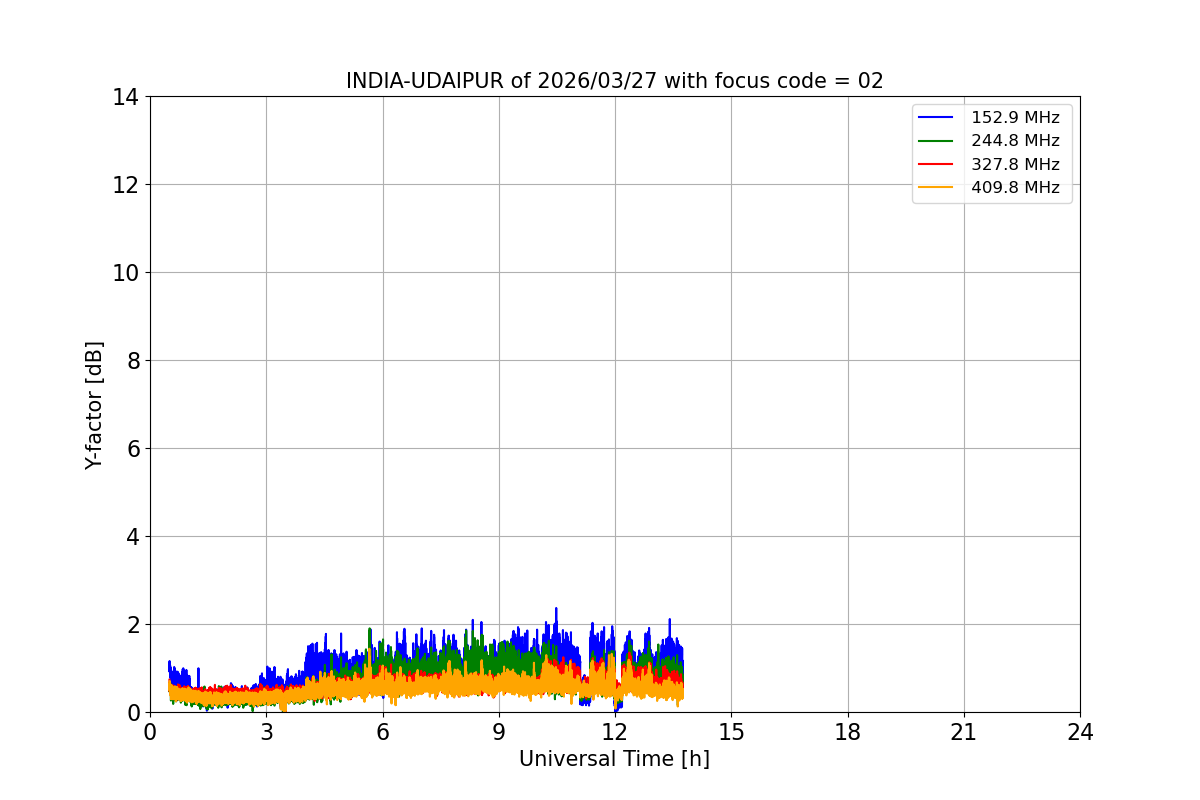Select the 152.9 MHz legend label
Image resolution: width=1200 pixels, height=800 pixels.
point(1015,118)
